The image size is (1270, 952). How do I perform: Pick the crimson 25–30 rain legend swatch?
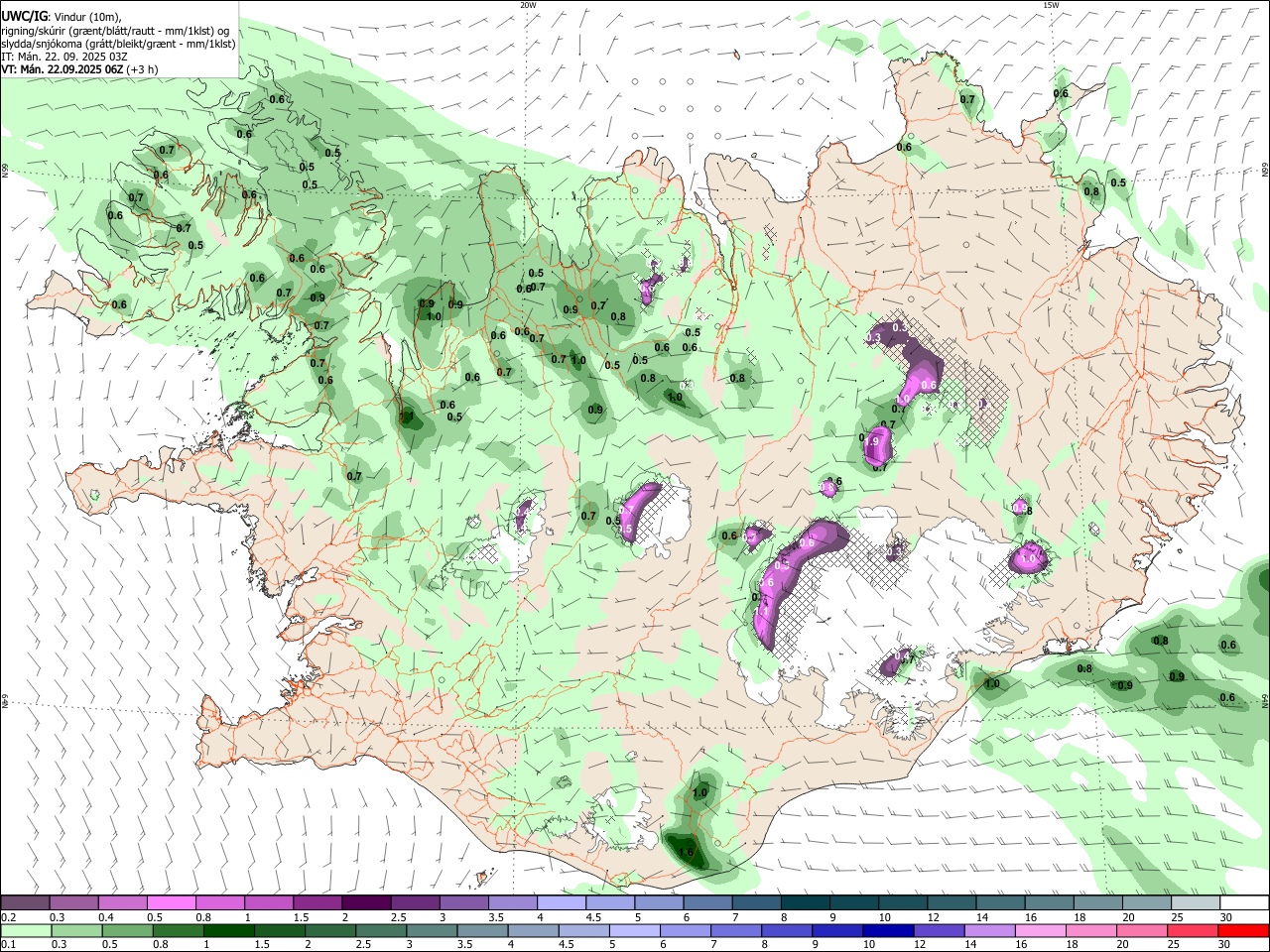tap(1193, 930)
